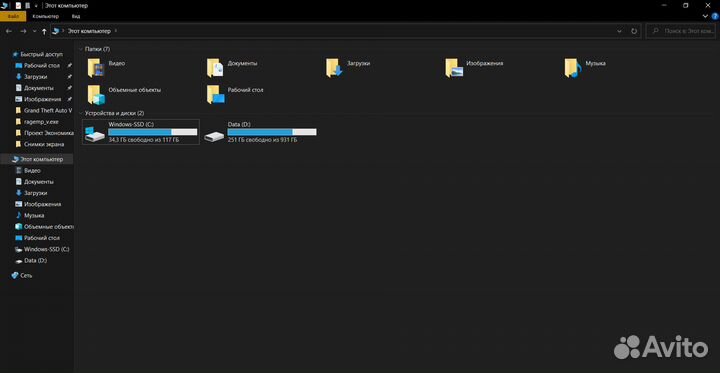The width and height of the screenshot is (720, 373).
Task: Open the Изображения folder in the Папки group
Action: tap(474, 68)
